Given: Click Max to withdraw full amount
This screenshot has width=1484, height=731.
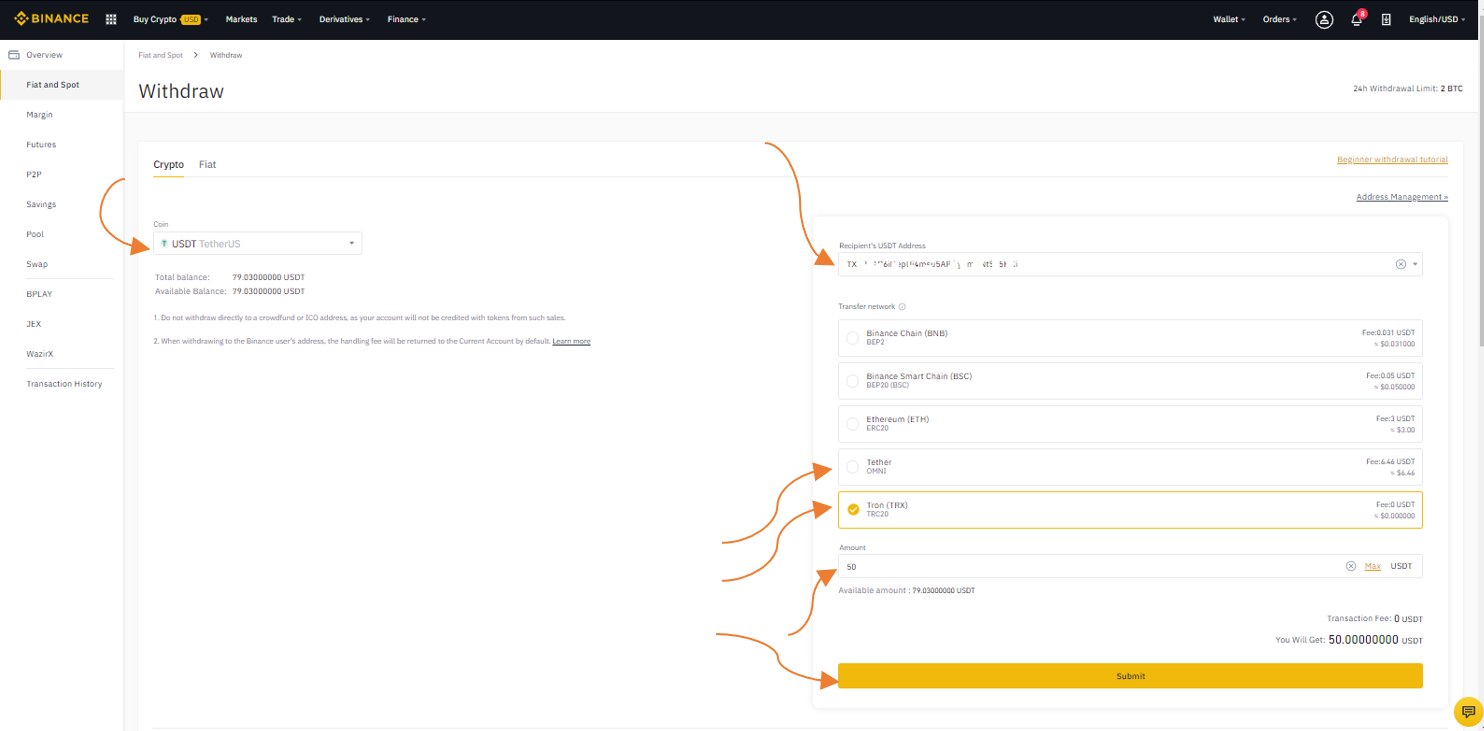Looking at the screenshot, I should (x=1373, y=566).
